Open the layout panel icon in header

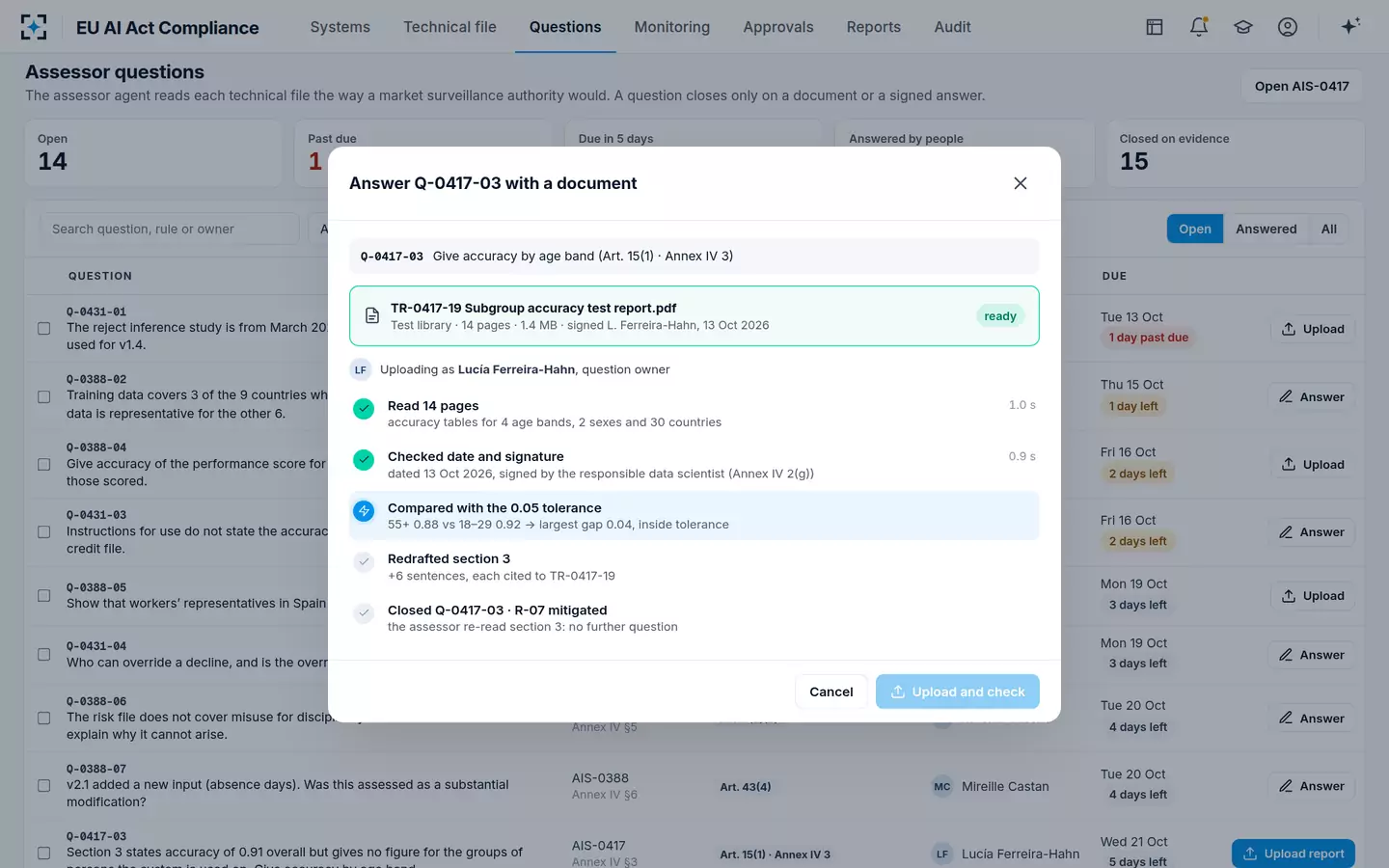click(1155, 27)
